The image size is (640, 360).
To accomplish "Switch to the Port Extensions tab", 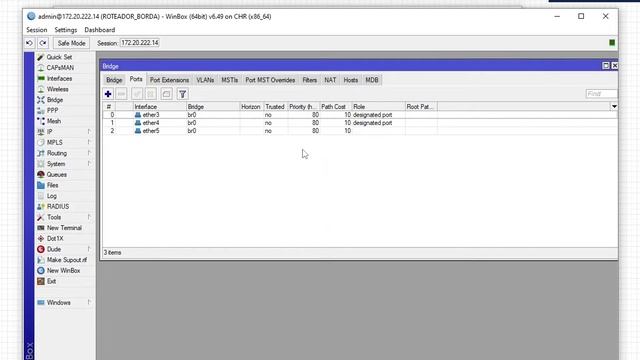I will point(169,80).
